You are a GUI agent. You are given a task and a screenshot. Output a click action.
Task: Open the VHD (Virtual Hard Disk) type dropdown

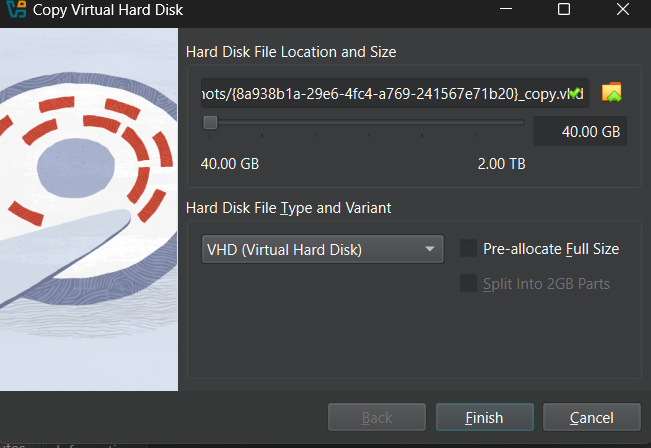click(x=321, y=249)
